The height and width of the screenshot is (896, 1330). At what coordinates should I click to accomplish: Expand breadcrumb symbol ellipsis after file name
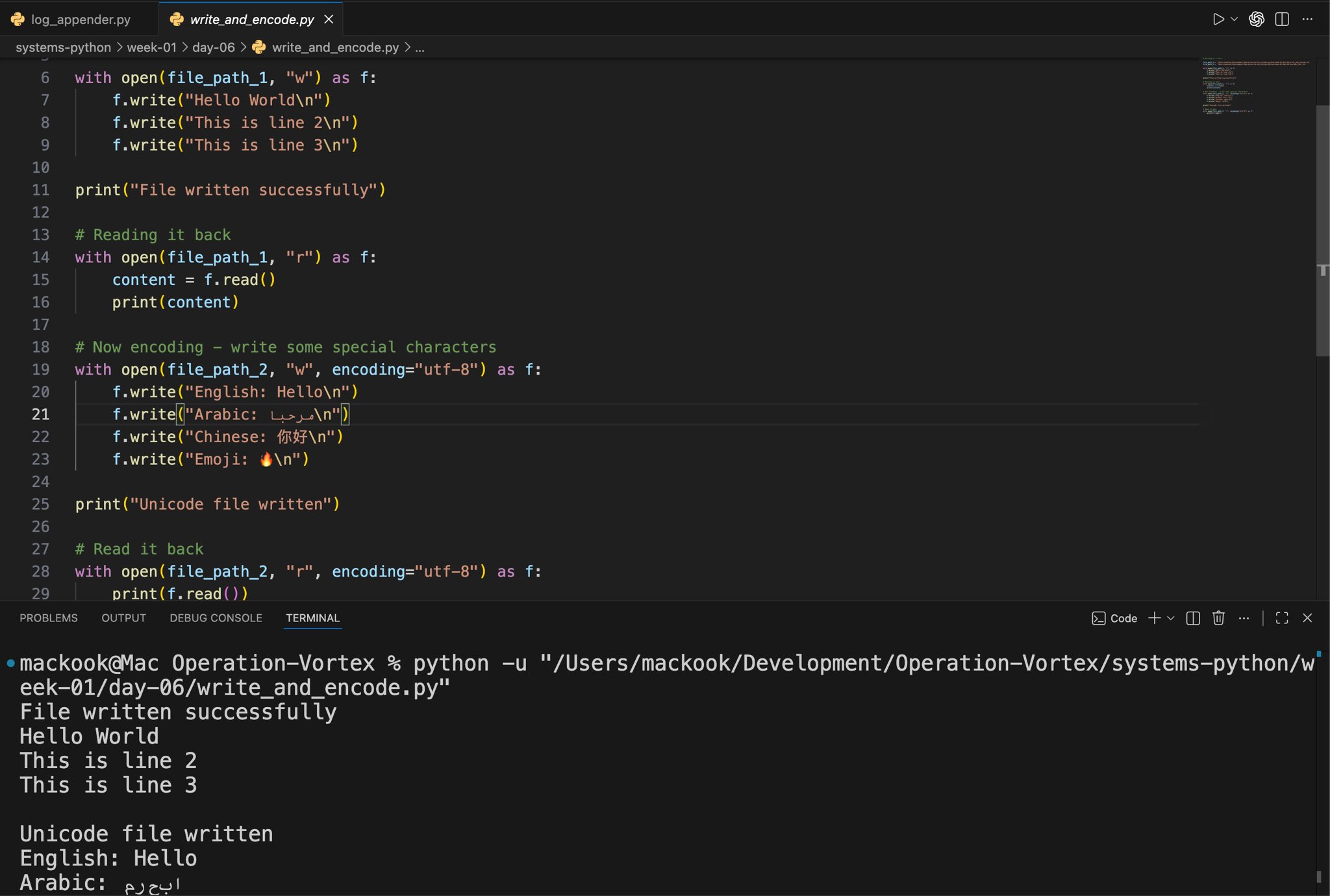pyautogui.click(x=420, y=47)
